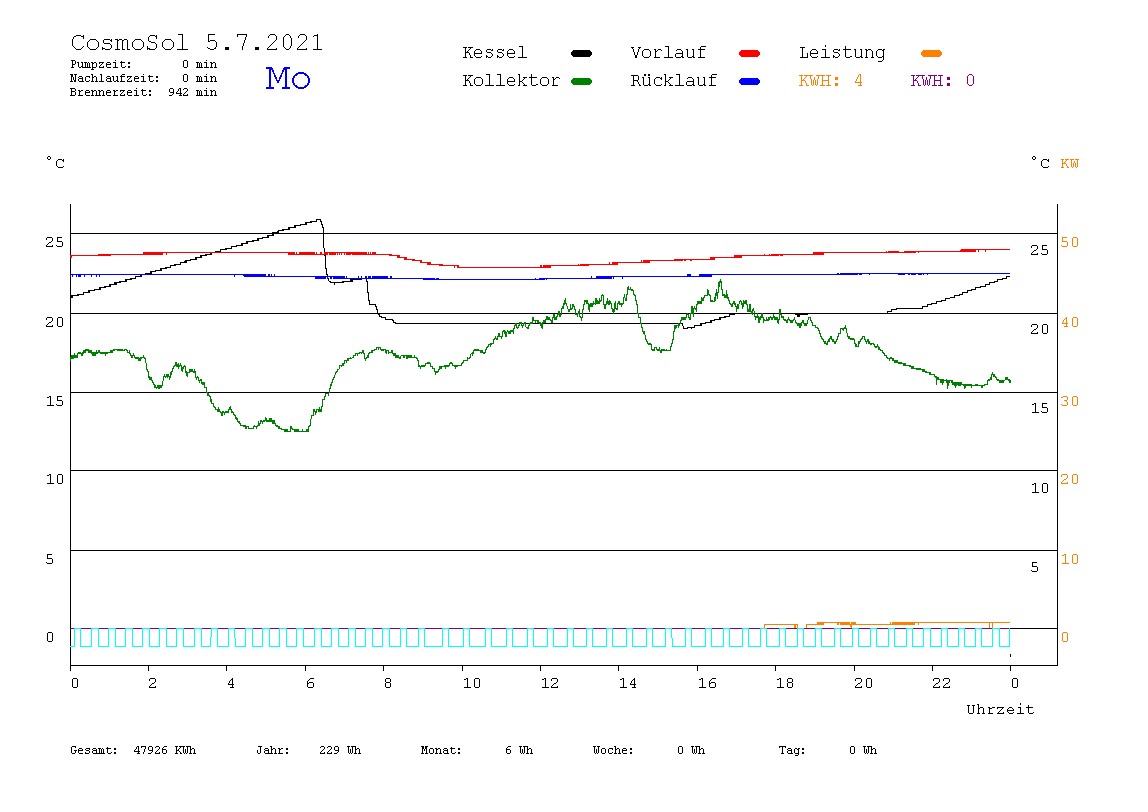
Task: Click the left temperature axis "15" tick
Action: 55,401
